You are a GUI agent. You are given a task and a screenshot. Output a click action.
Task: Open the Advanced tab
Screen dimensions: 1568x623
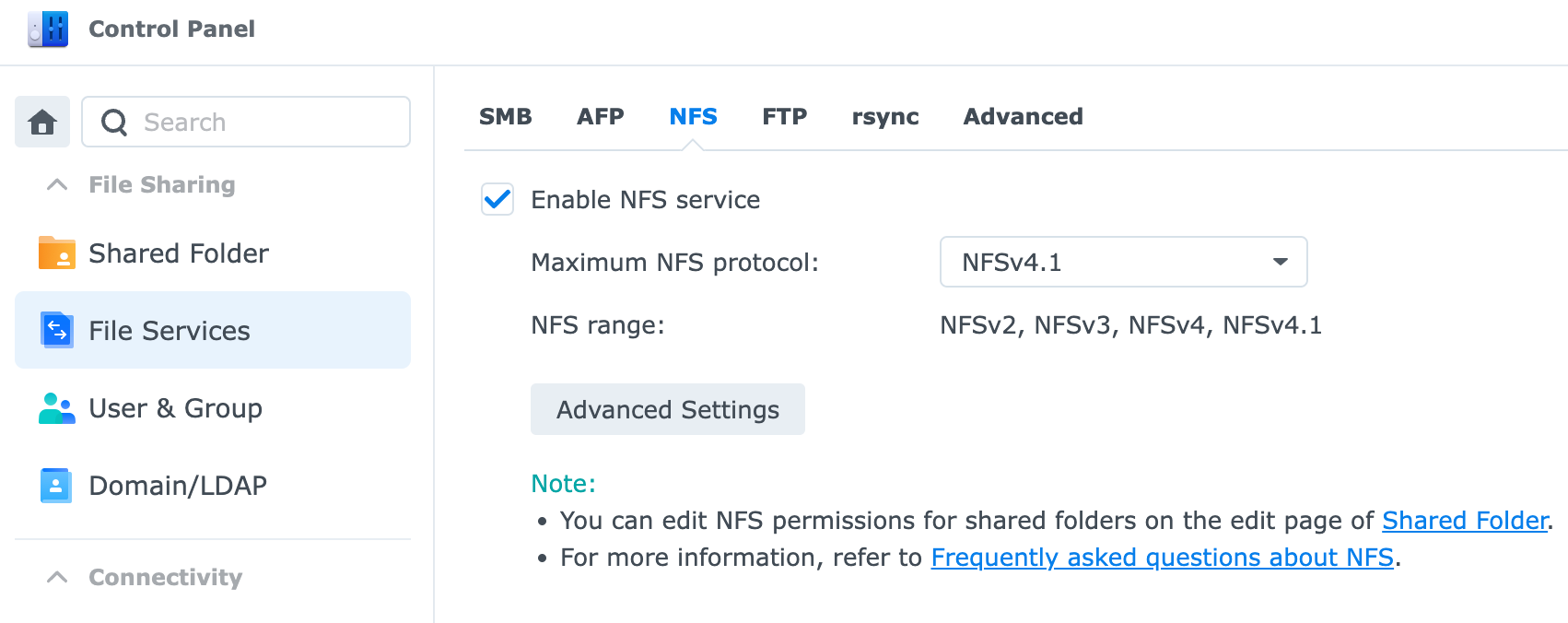pos(1023,117)
